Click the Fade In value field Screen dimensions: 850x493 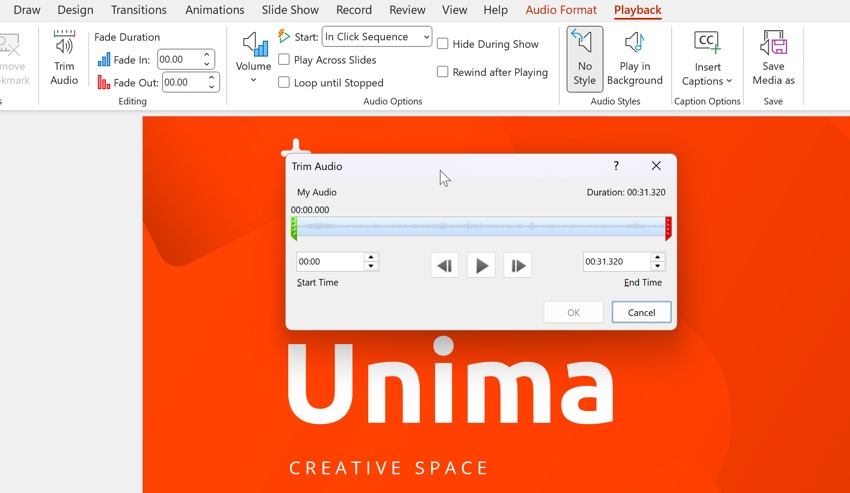point(179,59)
